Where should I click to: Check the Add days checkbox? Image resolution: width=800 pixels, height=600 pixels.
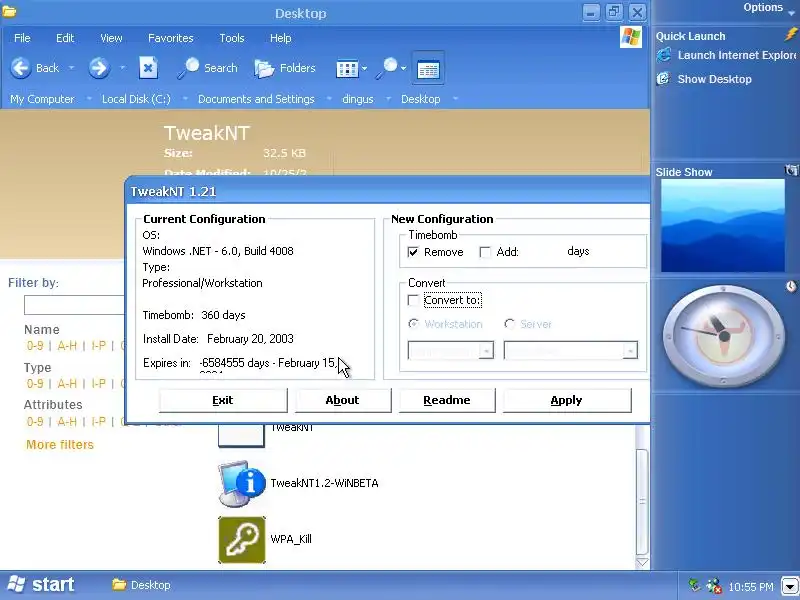pos(485,252)
